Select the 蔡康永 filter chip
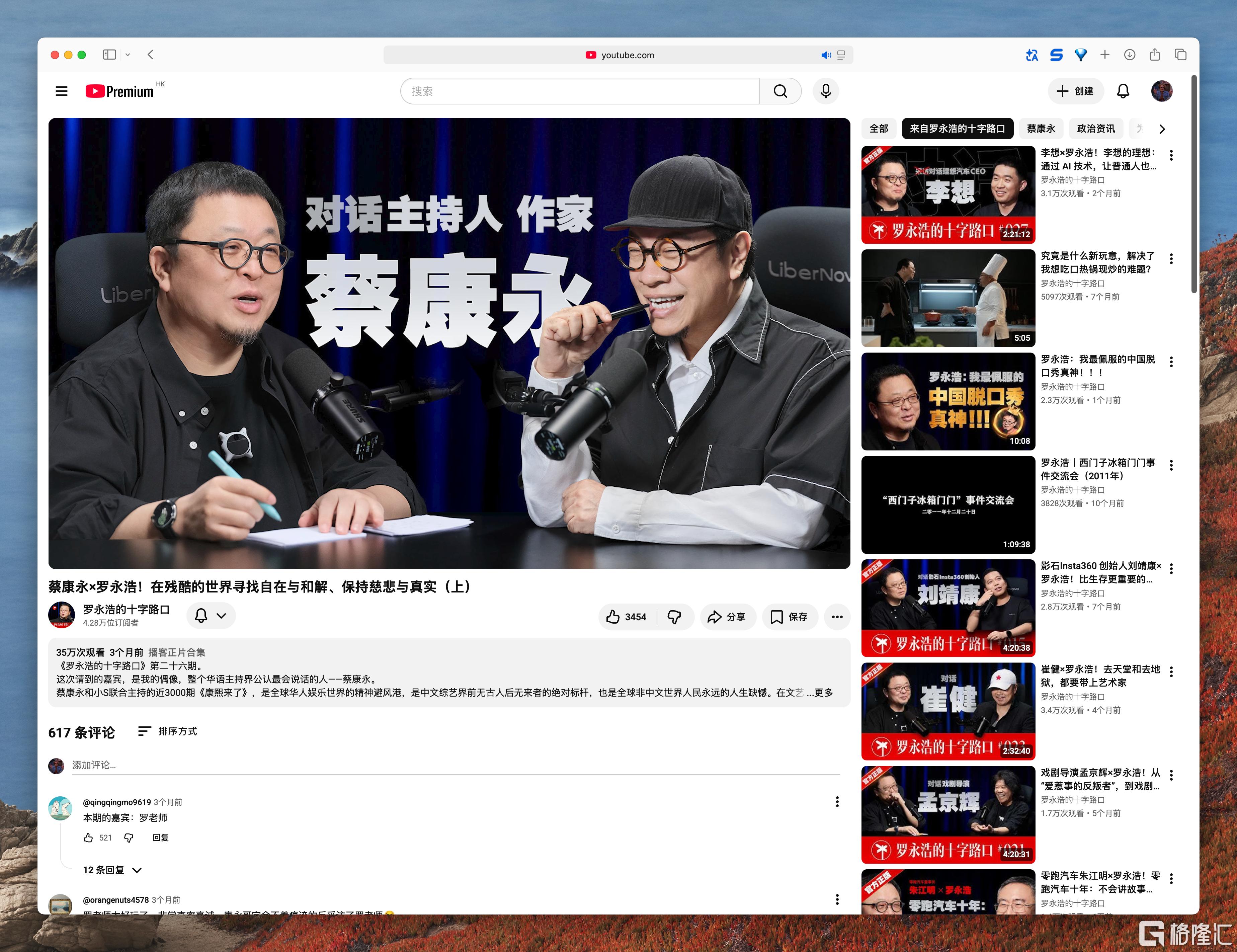1237x952 pixels. point(1041,129)
